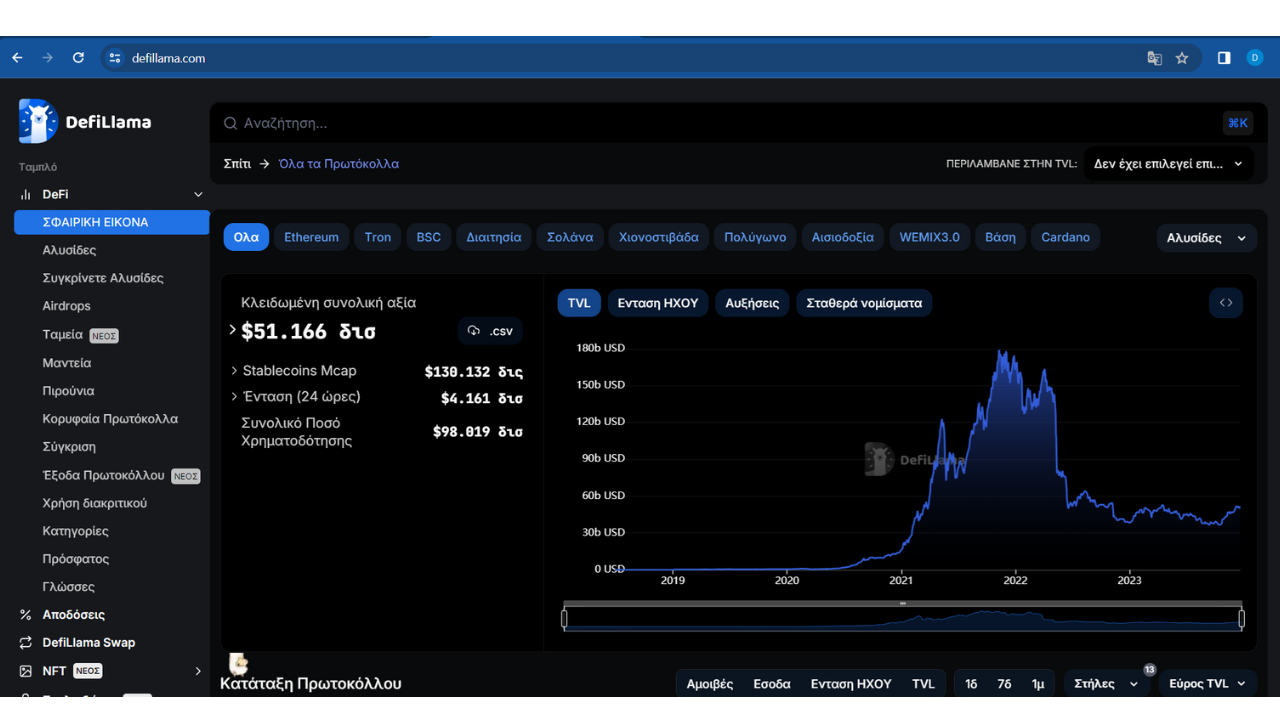Image resolution: width=1280 pixels, height=720 pixels.
Task: Click the Όλα τα Πρωτόκολλα breadcrumb
Action: tap(339, 164)
